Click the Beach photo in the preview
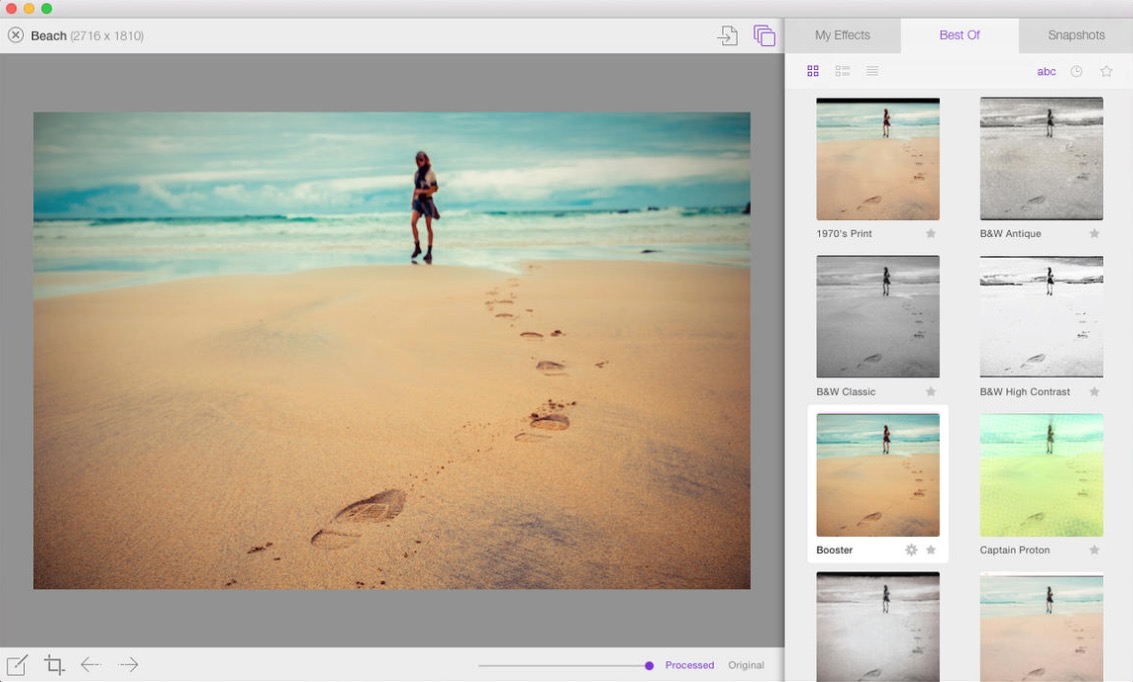 point(392,350)
